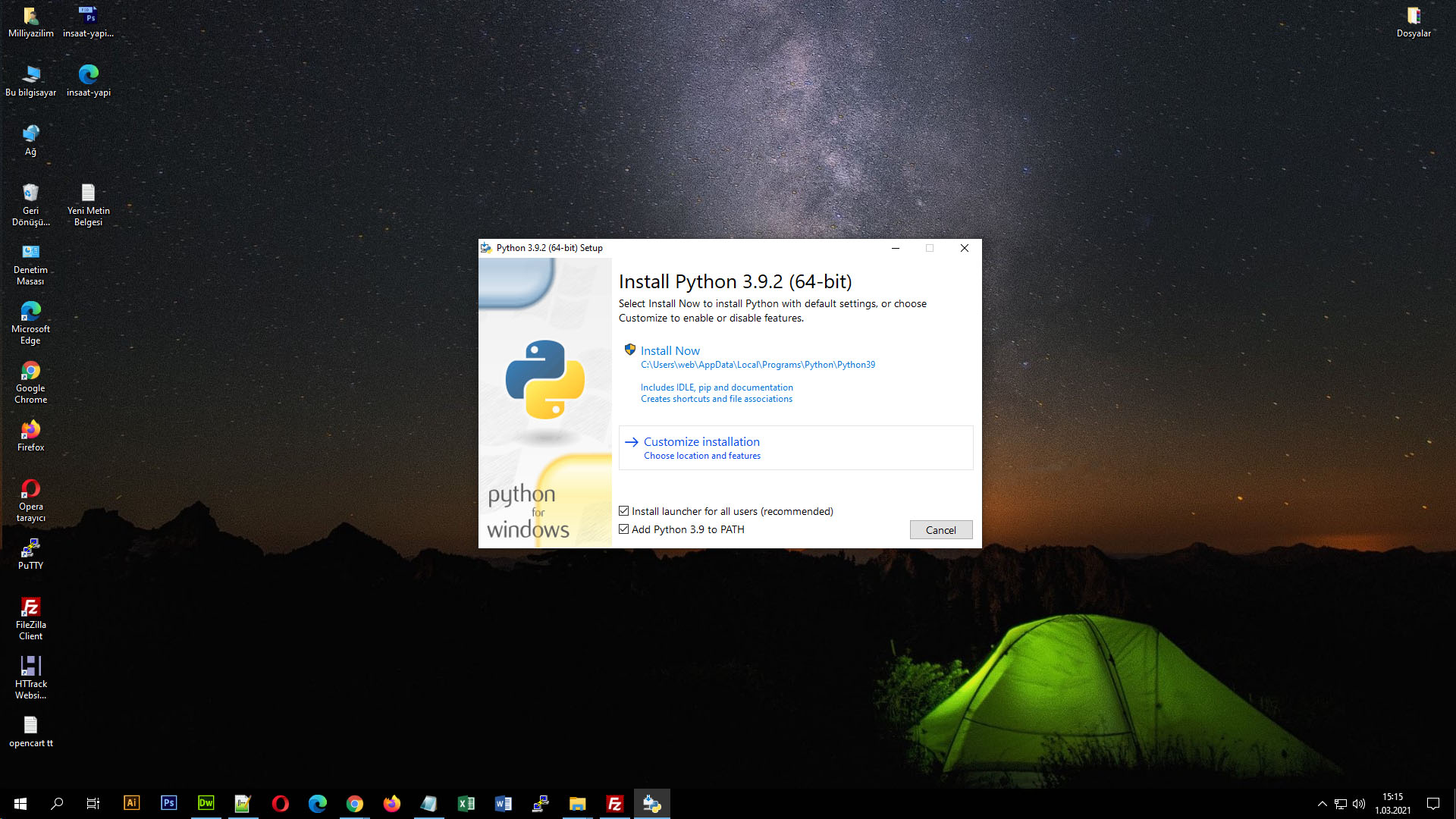Close the Python 3.9.2 Setup window
The width and height of the screenshot is (1456, 819).
tap(964, 248)
